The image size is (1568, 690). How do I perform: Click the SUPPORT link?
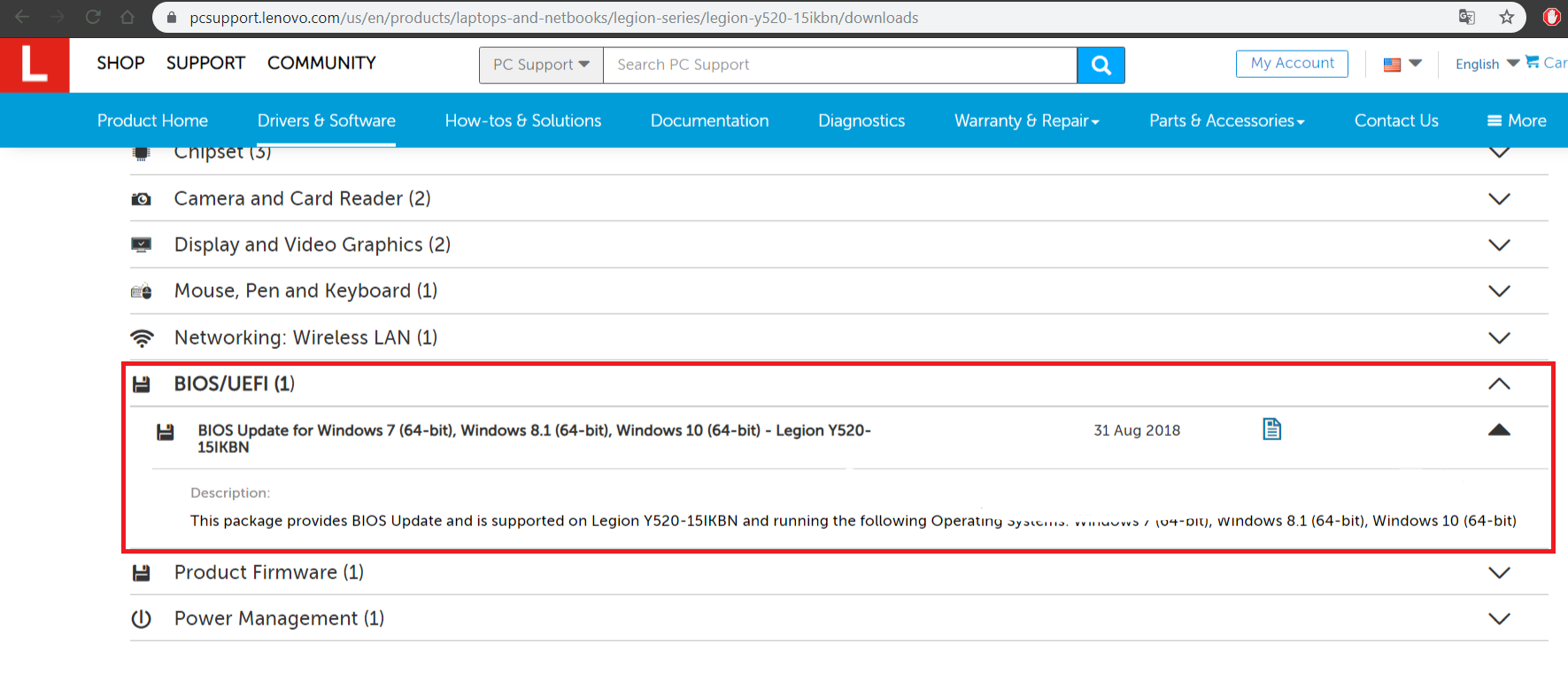click(205, 63)
